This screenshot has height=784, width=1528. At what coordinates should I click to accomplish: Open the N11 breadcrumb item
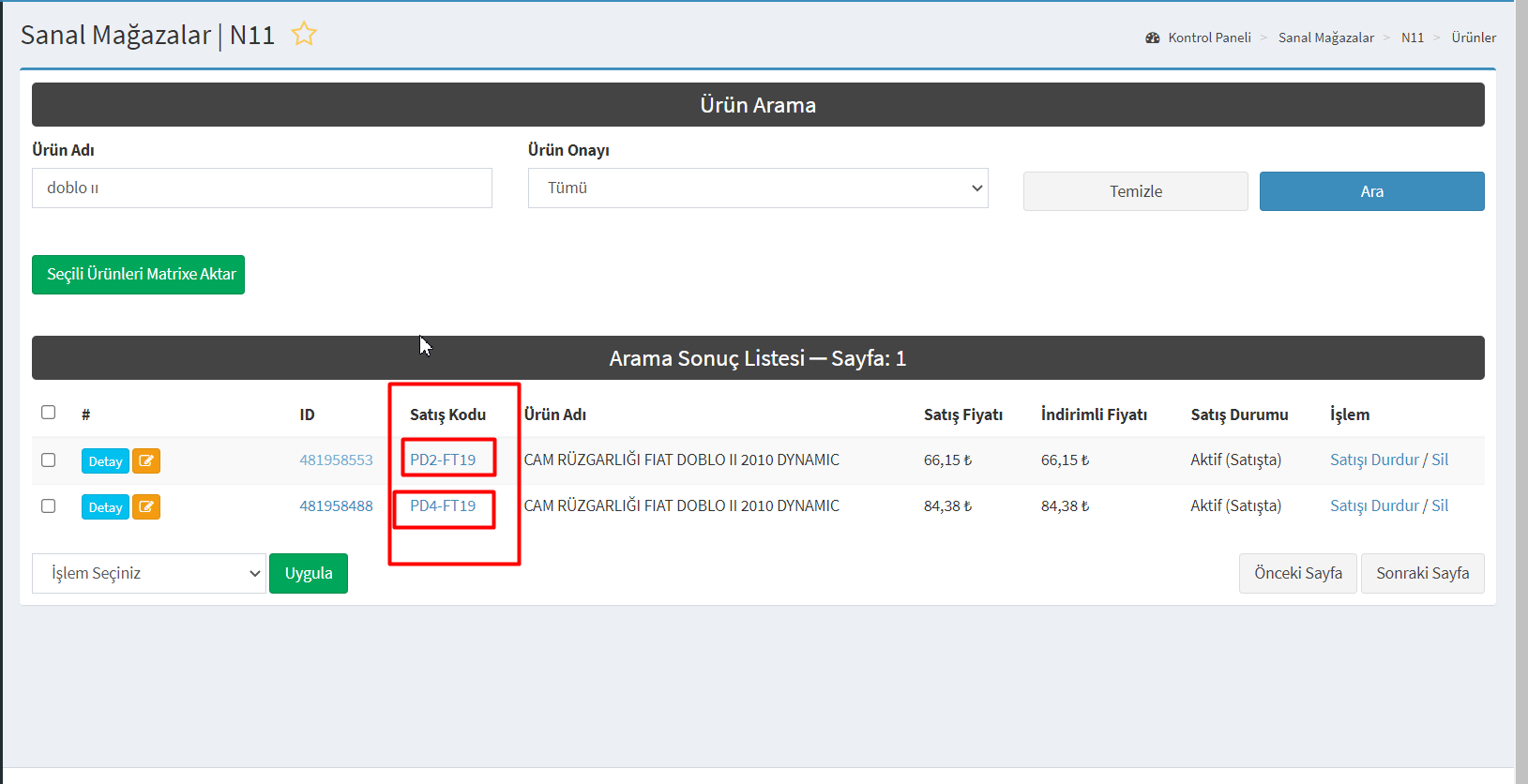point(1412,38)
